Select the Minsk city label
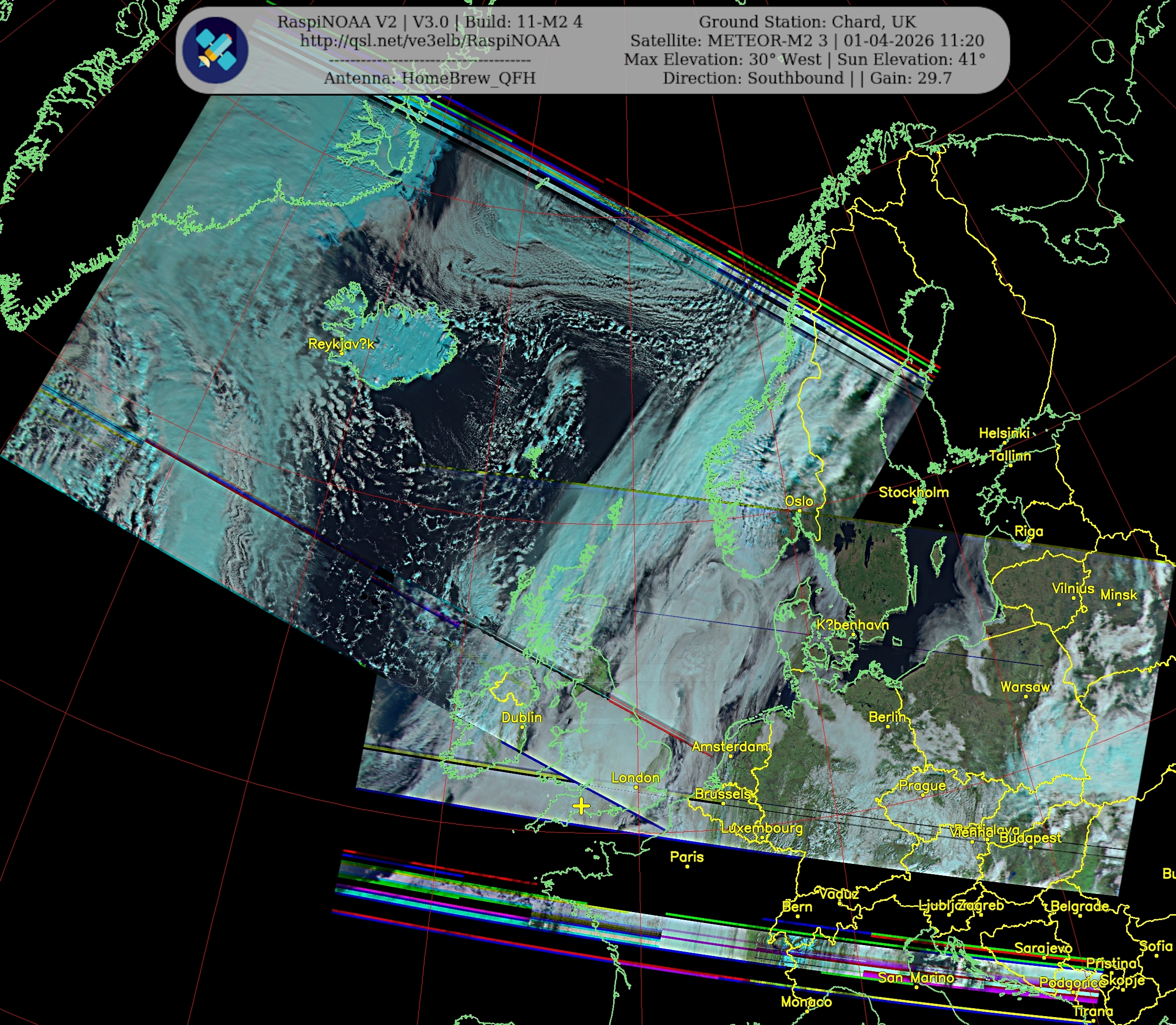The height and width of the screenshot is (1025, 1176). pos(1118,595)
